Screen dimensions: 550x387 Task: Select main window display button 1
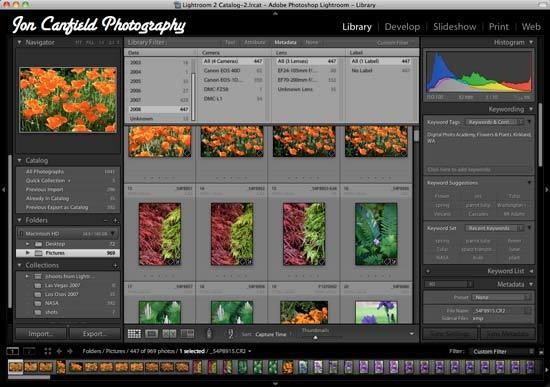(13, 351)
